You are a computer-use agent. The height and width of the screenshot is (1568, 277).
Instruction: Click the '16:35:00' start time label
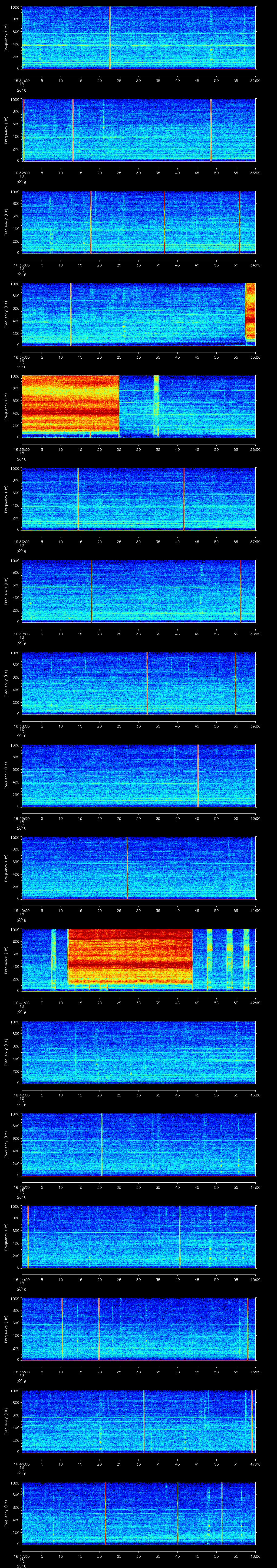click(21, 449)
